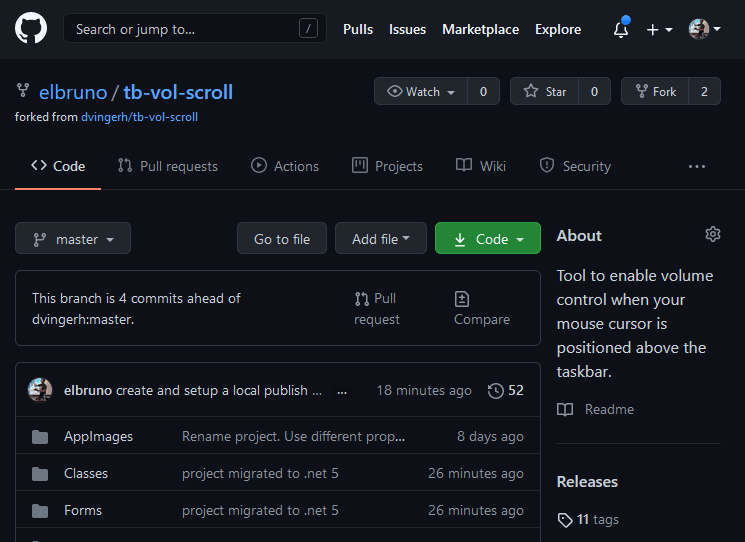Screen dimensions: 745x542
Task: Click the GitHub logo icon
Action: tap(31, 29)
